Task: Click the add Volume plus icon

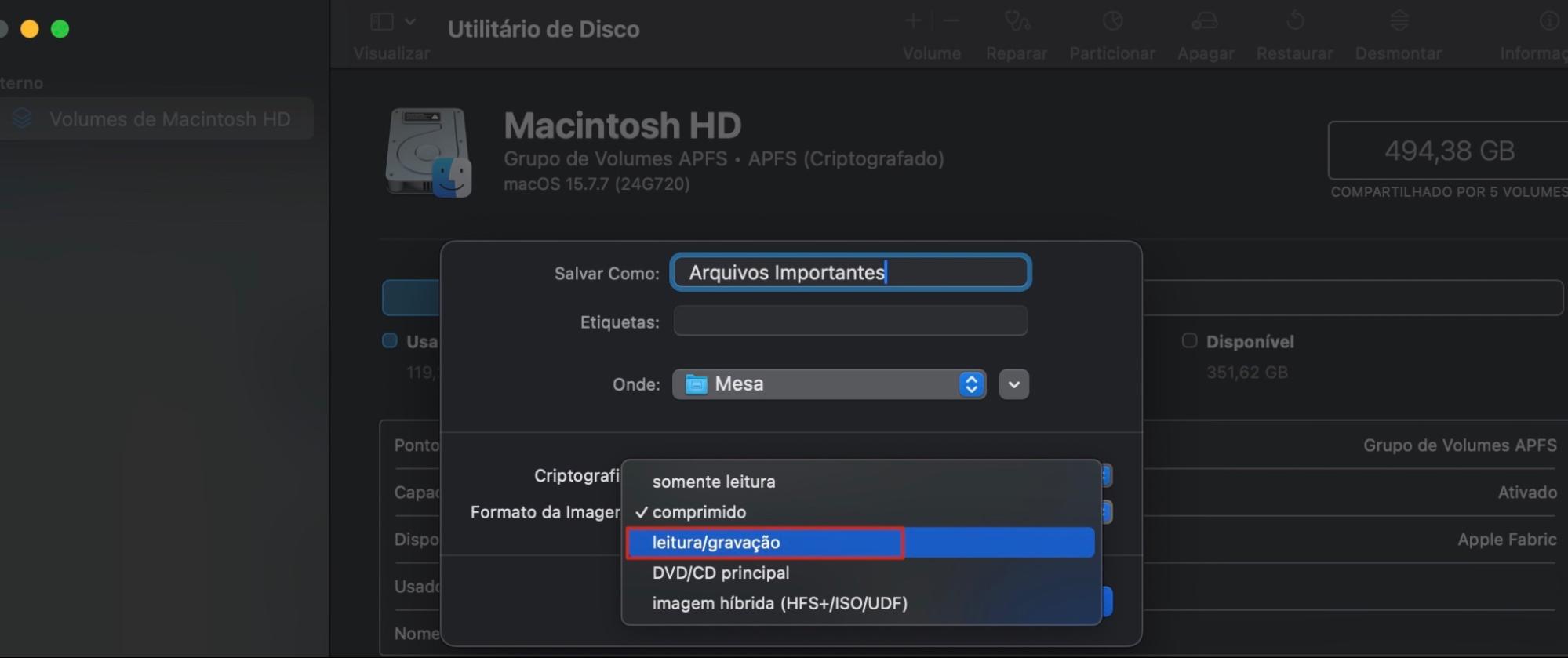Action: 913,21
